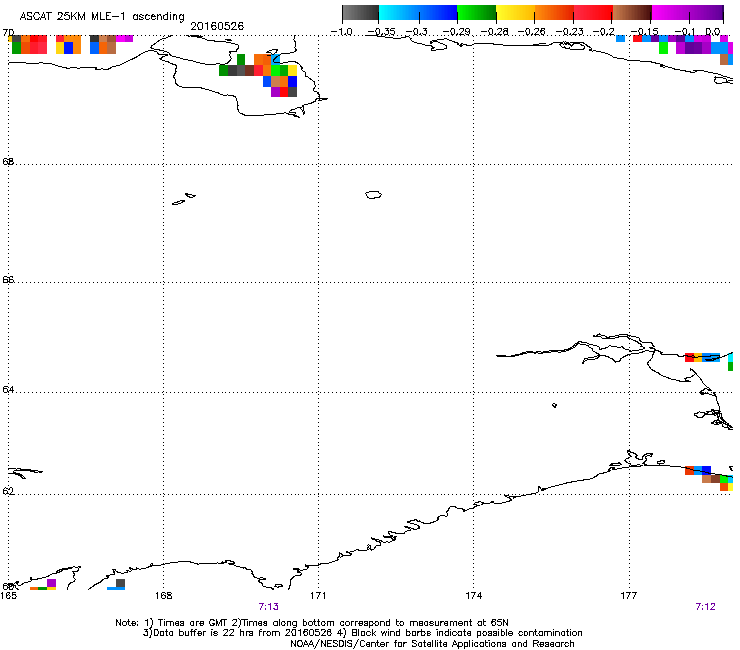Viewport: 740px width, 650px height.
Task: Click the tiny island outline just south of 64N
Action: pos(554,405)
